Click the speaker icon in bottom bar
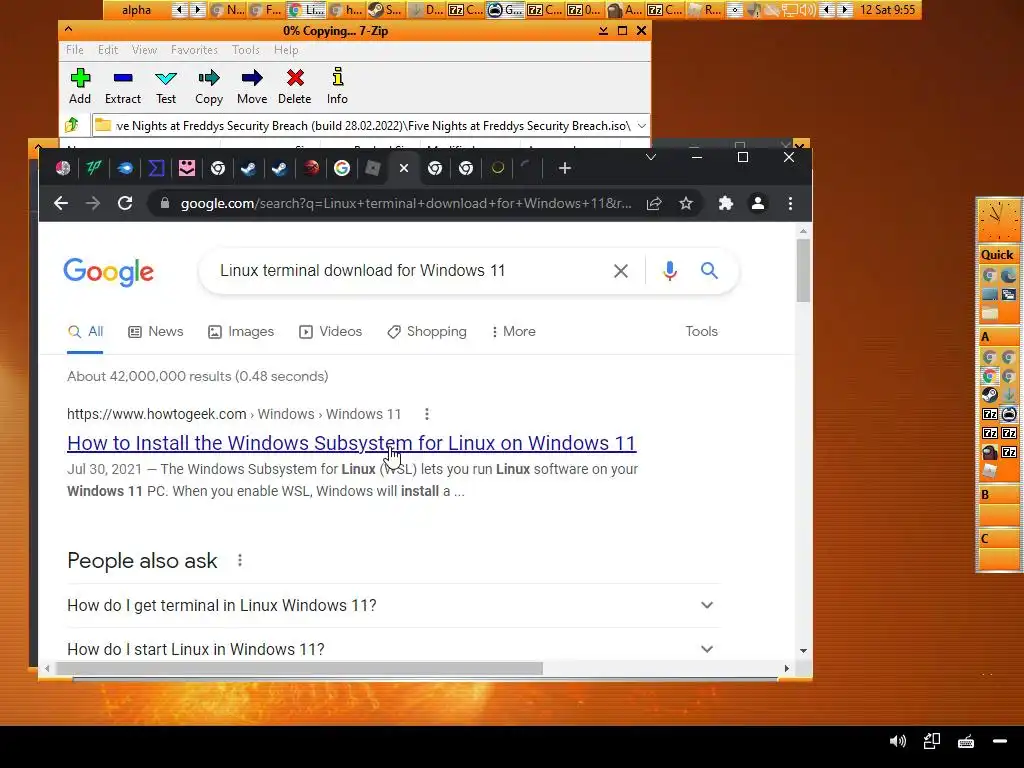The width and height of the screenshot is (1024, 768). tap(898, 741)
